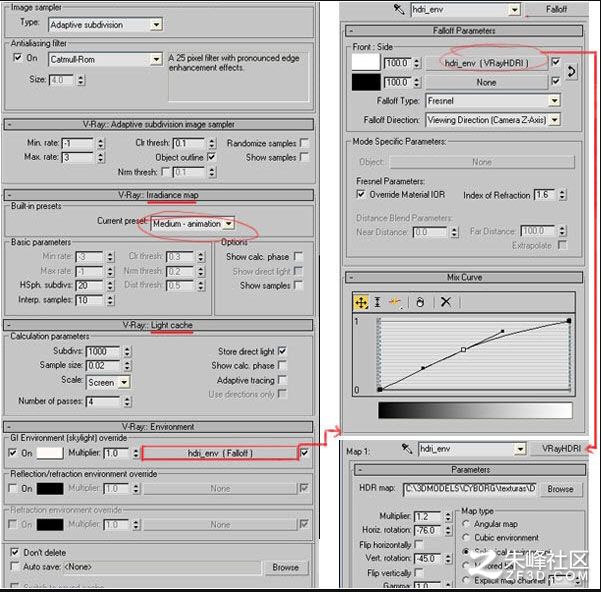Collapse the V-Ray:: Light cache rollout
This screenshot has width=601, height=592.
(158, 325)
